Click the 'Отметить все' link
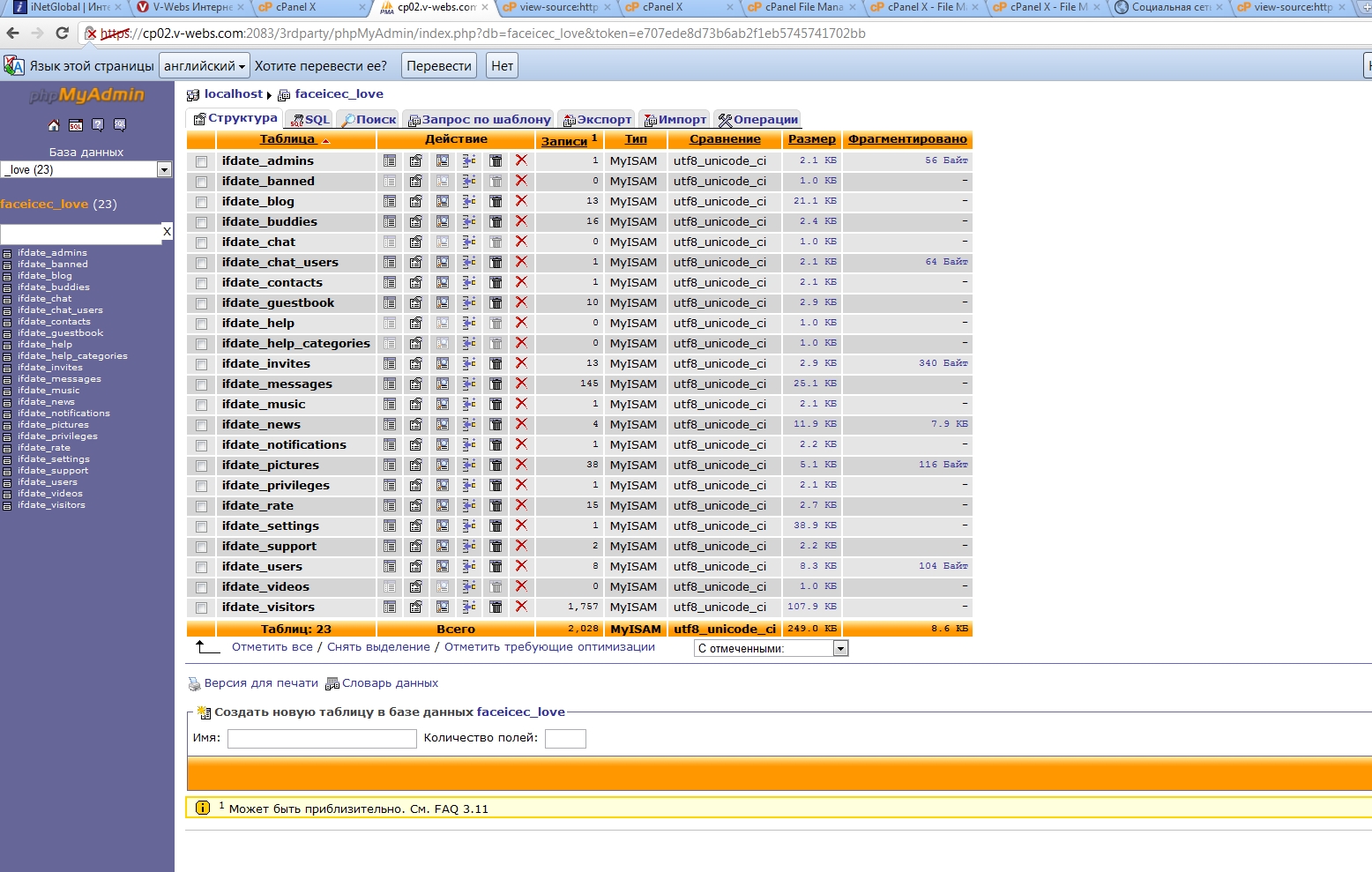The height and width of the screenshot is (872, 1372). (272, 647)
